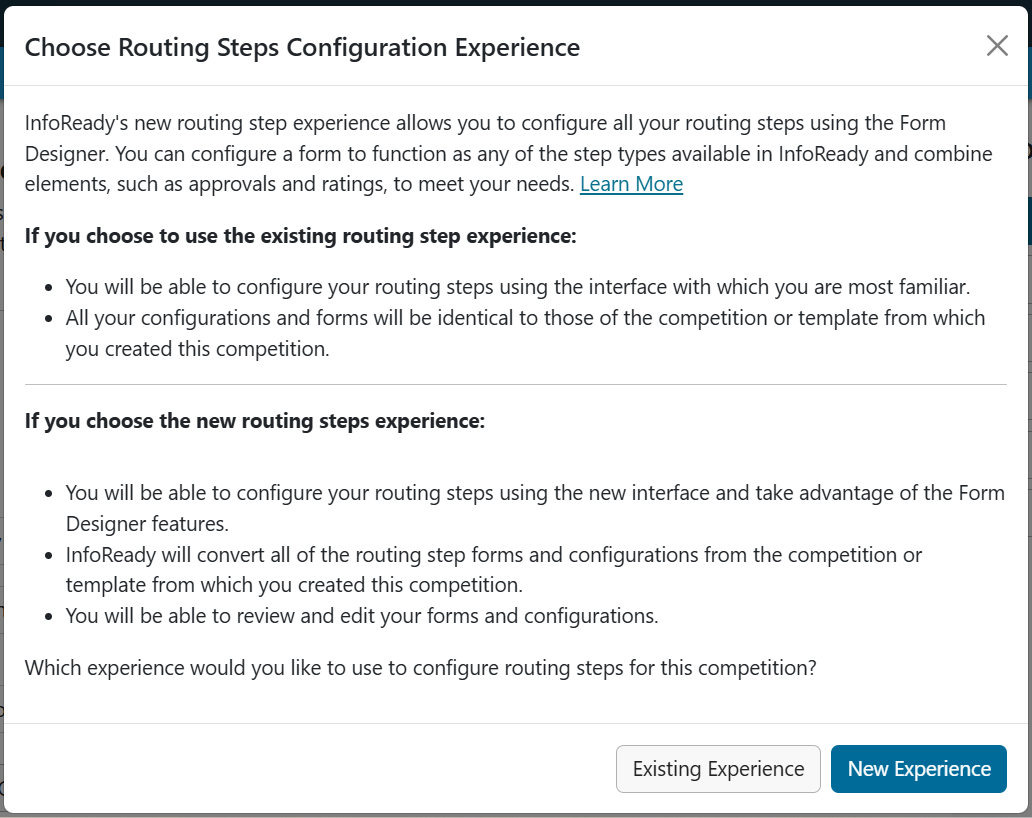Screen dimensions: 1032x818
Task: Click the final question about configuring routing steps
Action: point(419,667)
